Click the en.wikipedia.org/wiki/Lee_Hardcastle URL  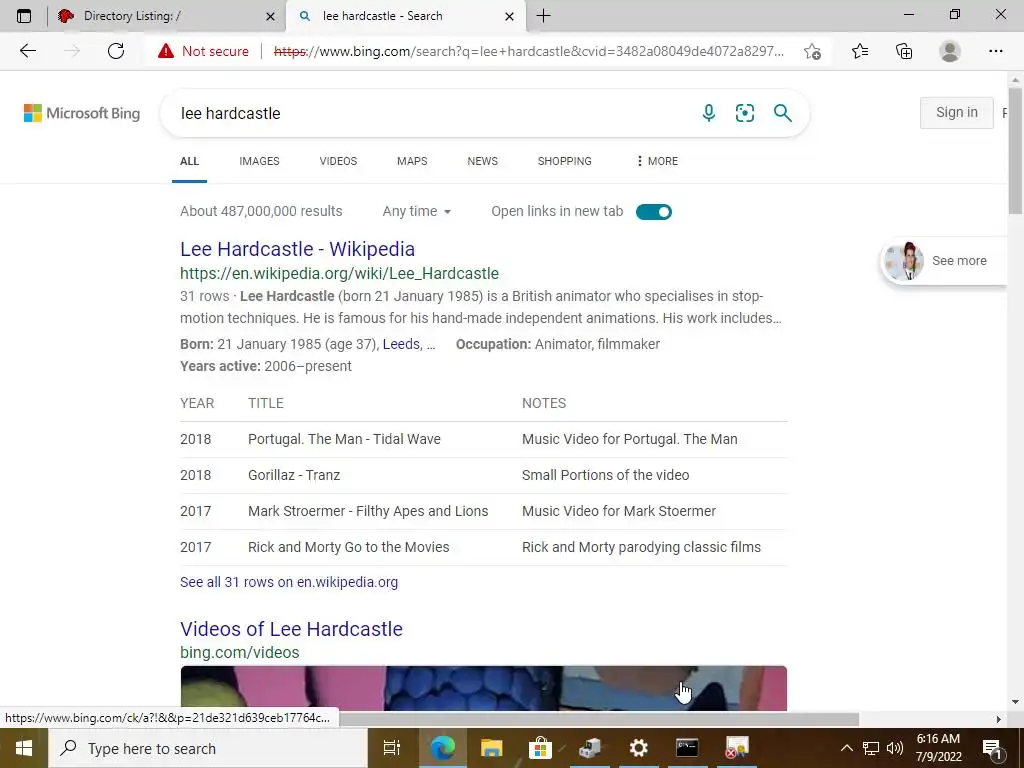pos(340,274)
